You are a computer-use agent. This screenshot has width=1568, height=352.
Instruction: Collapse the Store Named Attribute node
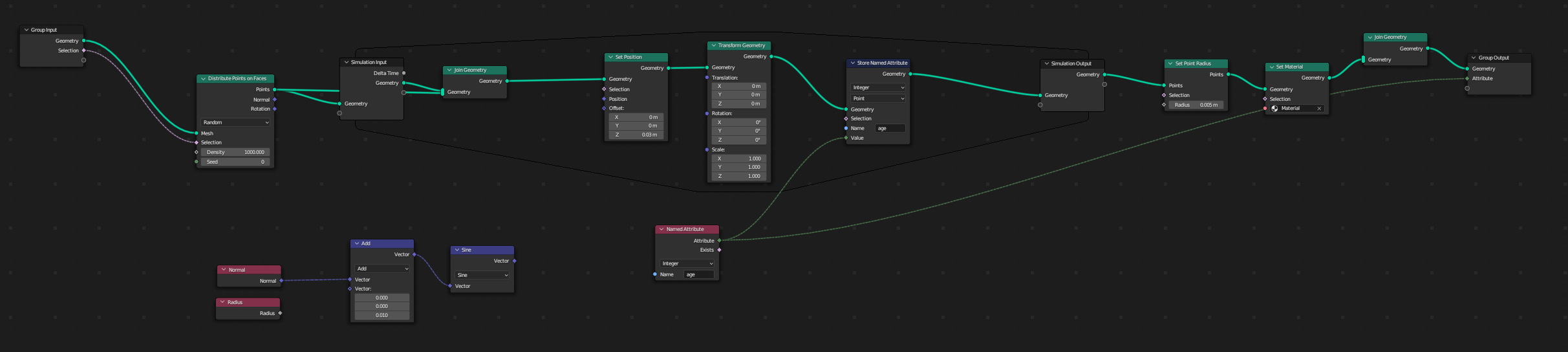click(852, 63)
